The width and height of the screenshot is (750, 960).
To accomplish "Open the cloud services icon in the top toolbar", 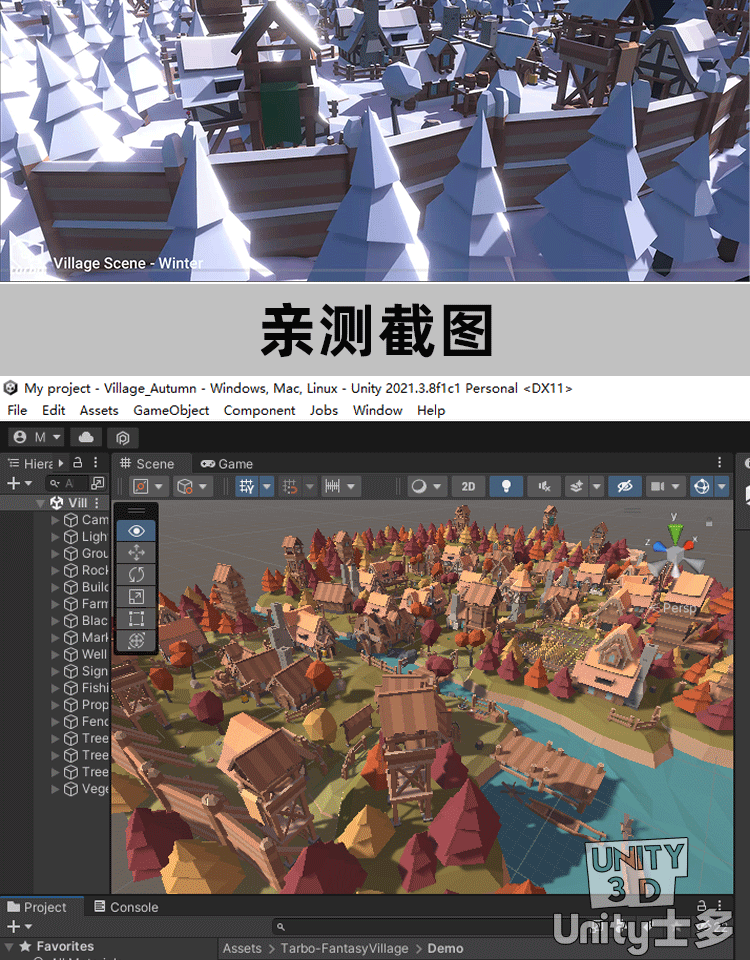I will (86, 437).
